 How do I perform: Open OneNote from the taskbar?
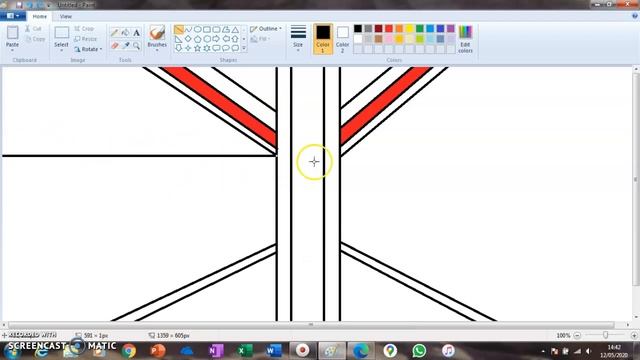(x=216, y=350)
